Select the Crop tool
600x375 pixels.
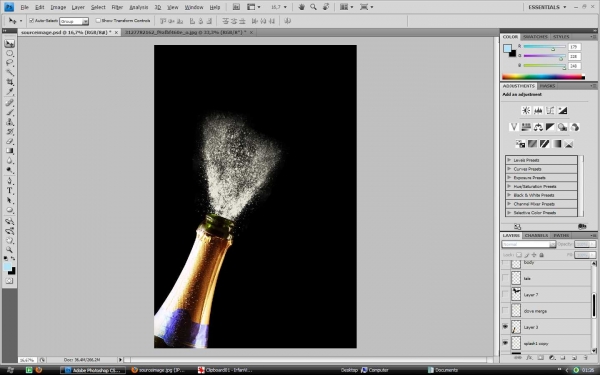click(10, 82)
